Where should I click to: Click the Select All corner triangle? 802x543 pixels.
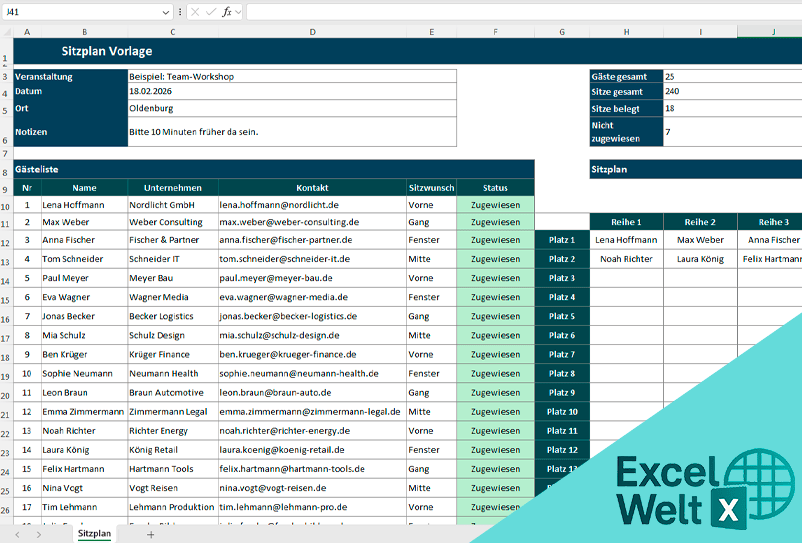(6, 32)
